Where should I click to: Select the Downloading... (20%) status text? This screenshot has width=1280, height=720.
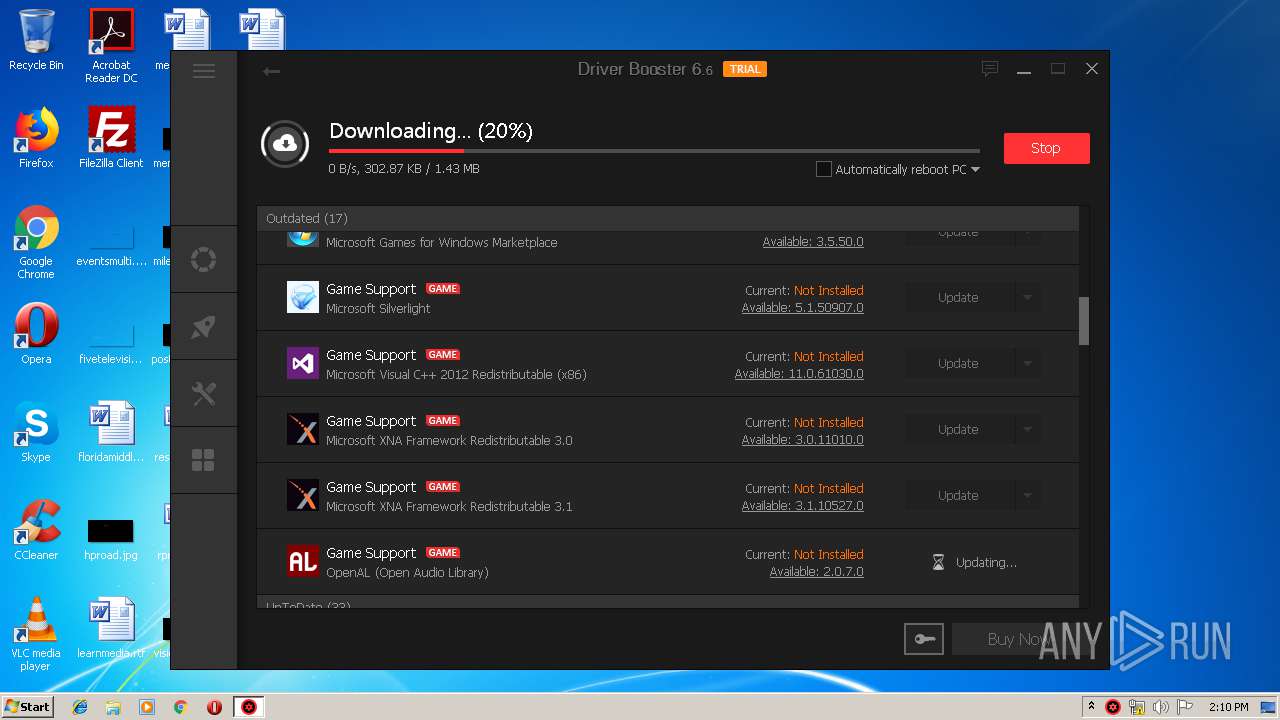(x=431, y=131)
